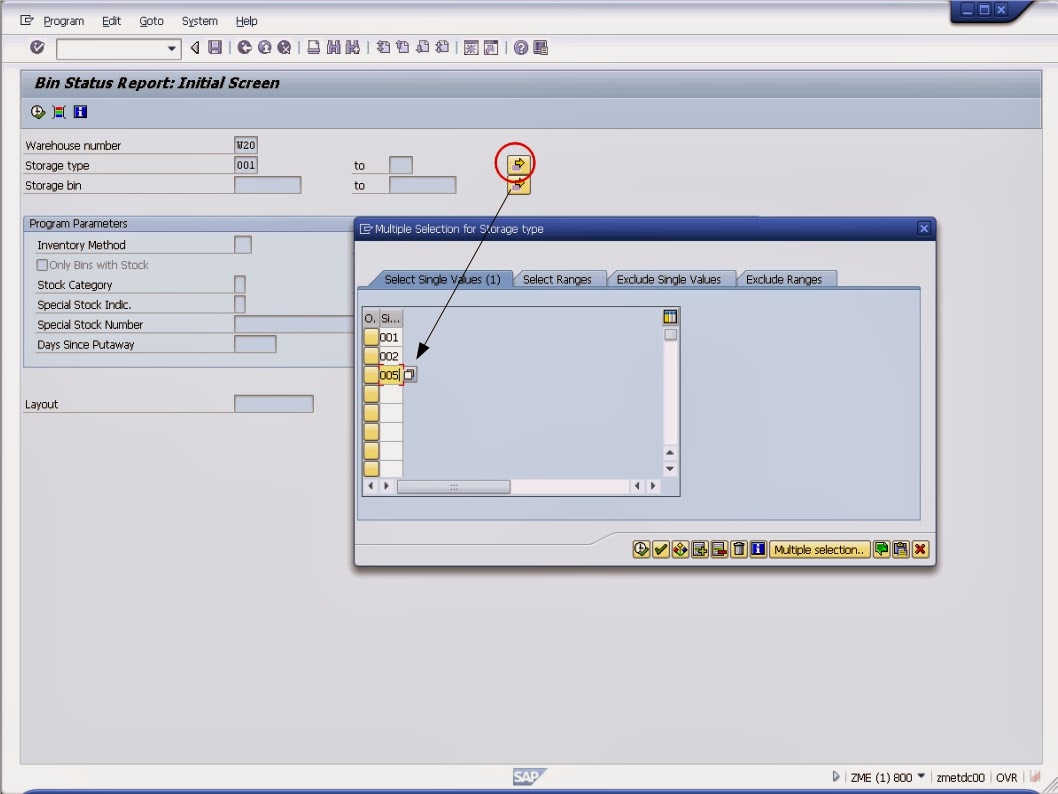The width and height of the screenshot is (1058, 794).
Task: Open the multiple selection arrow for Storage type
Action: tap(516, 162)
